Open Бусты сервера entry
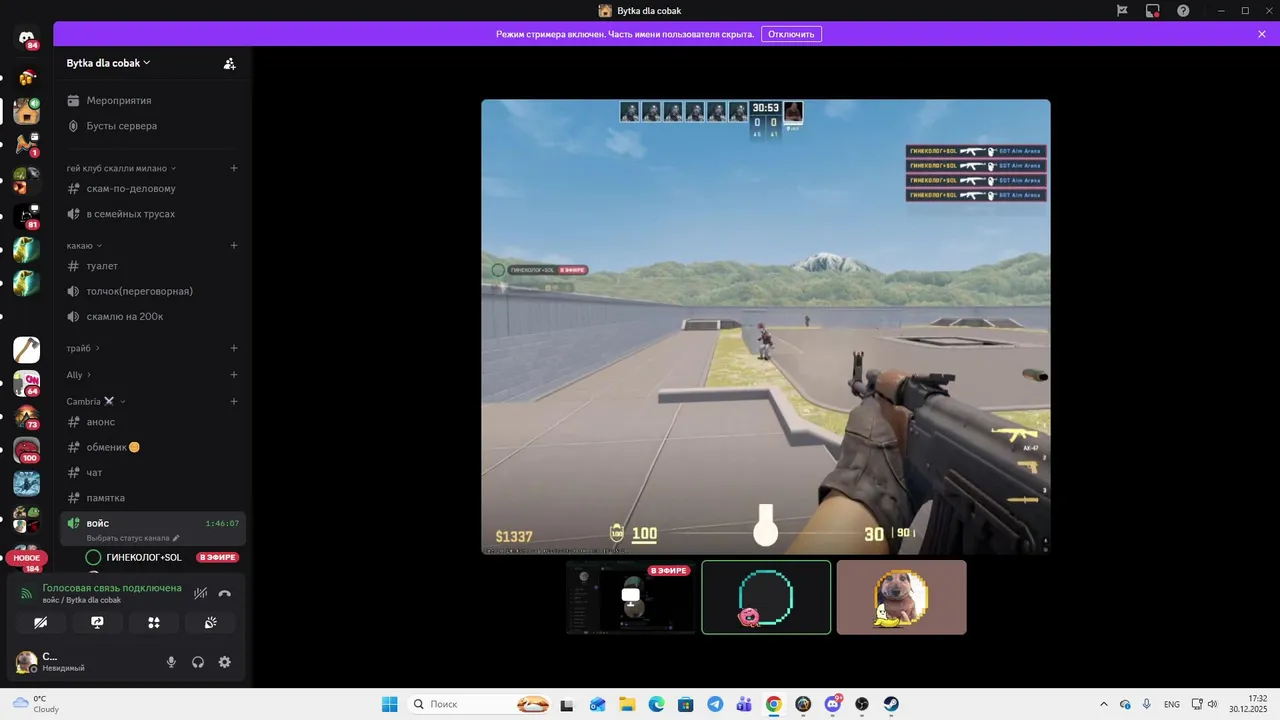 [x=152, y=126]
